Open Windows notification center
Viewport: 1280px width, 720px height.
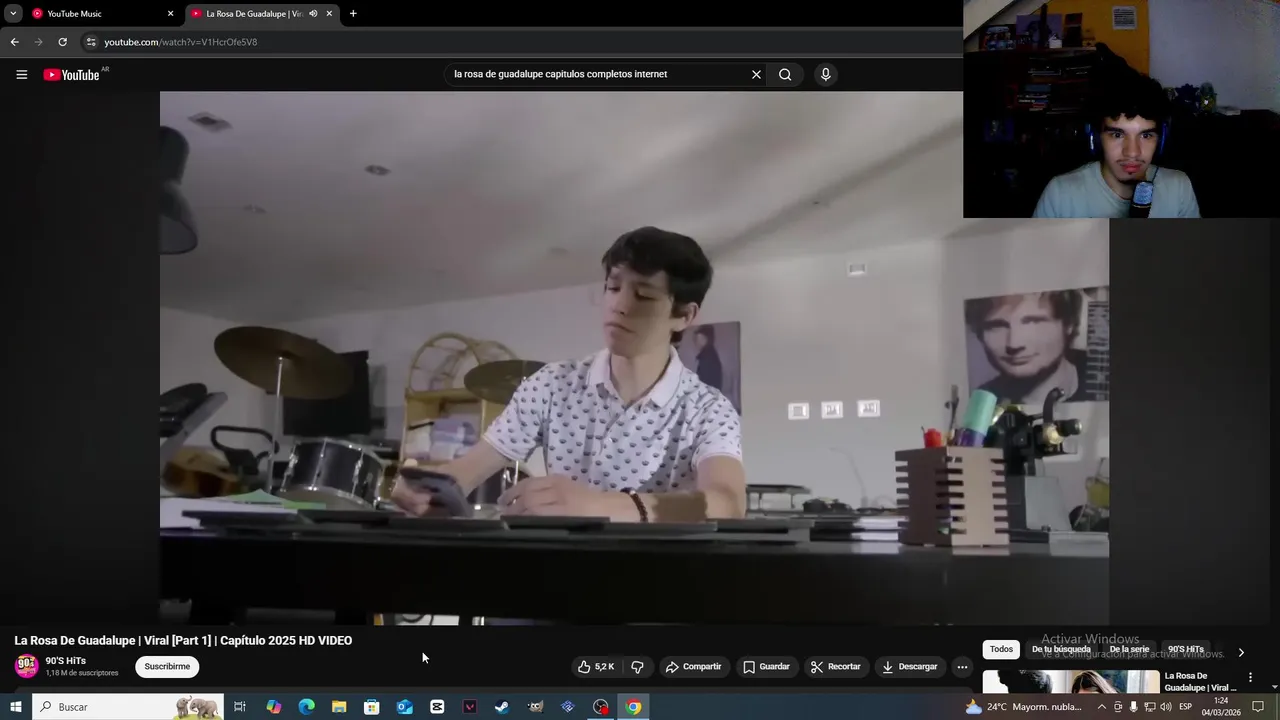1258,707
